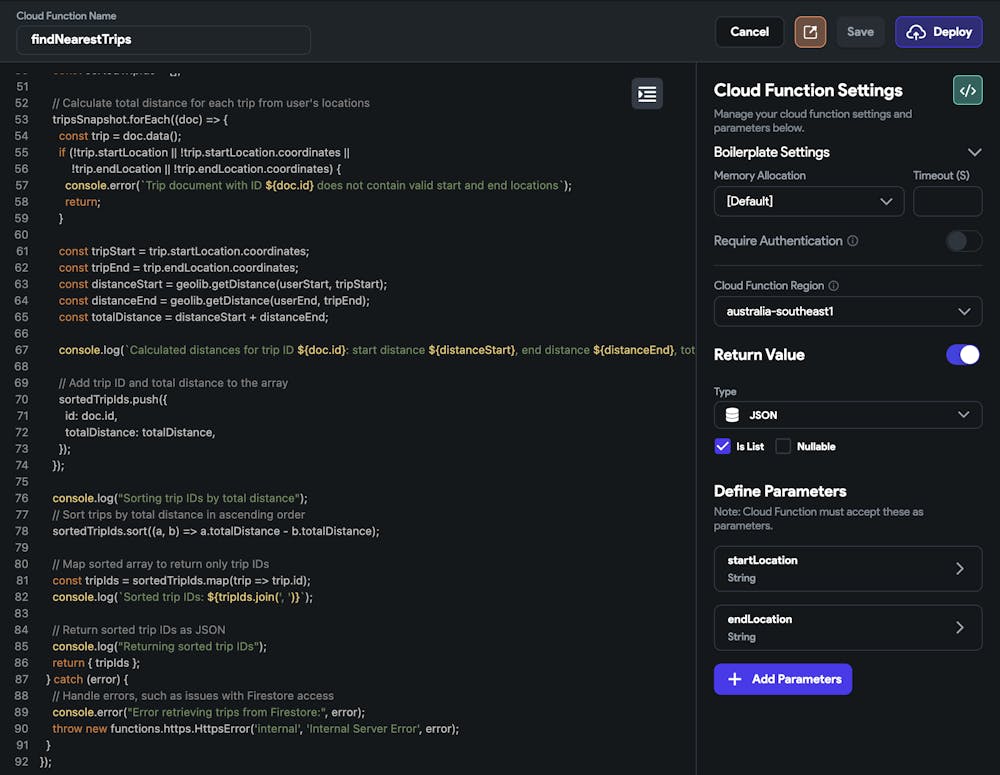Click the Save button
This screenshot has height=775, width=1000.
coord(860,32)
